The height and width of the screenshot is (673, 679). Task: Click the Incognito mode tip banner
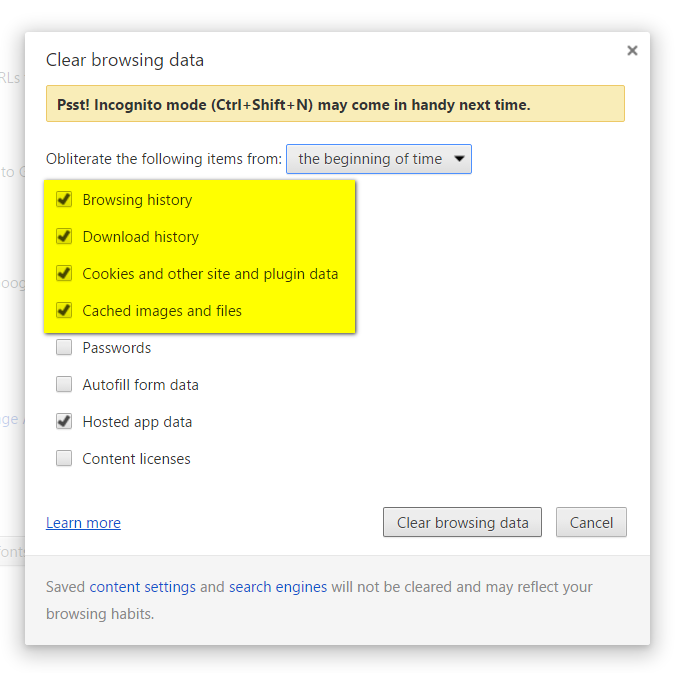point(335,104)
